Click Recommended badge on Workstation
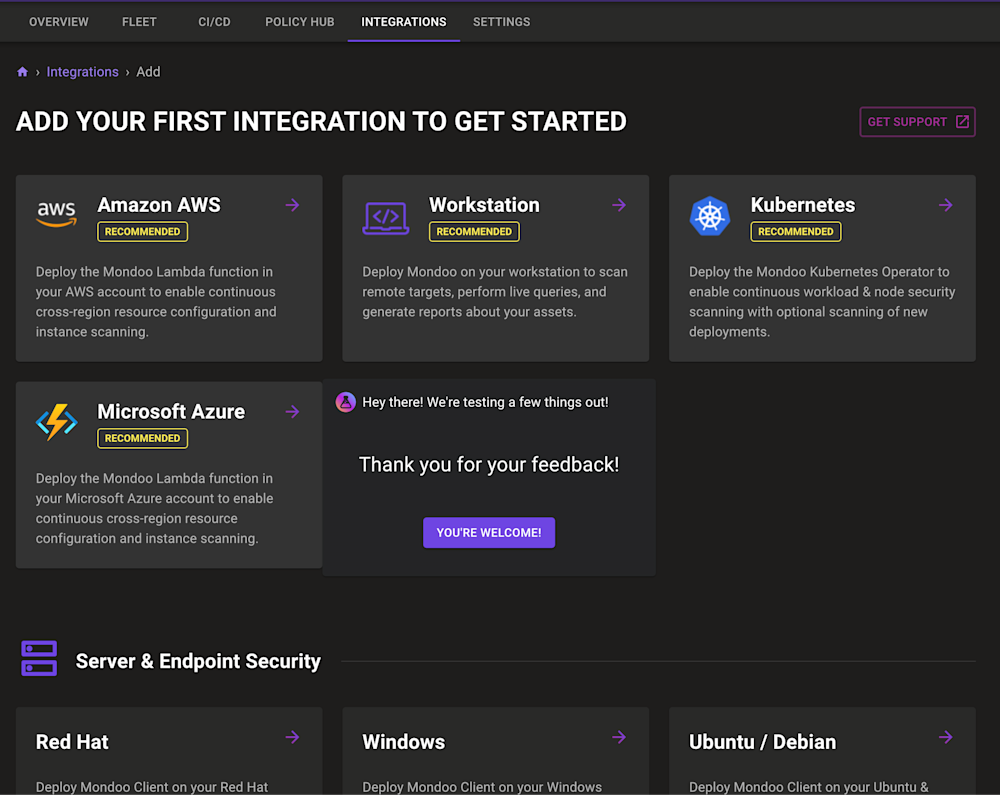Screen dimensions: 1000x795 [474, 231]
